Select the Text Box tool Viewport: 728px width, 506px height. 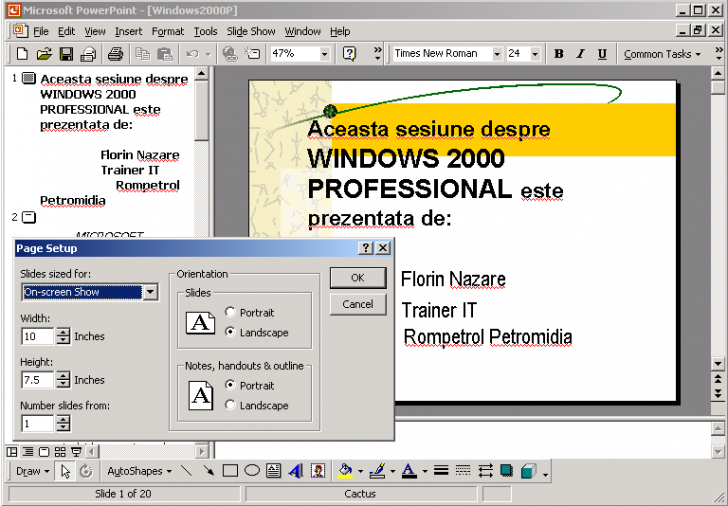click(x=273, y=471)
